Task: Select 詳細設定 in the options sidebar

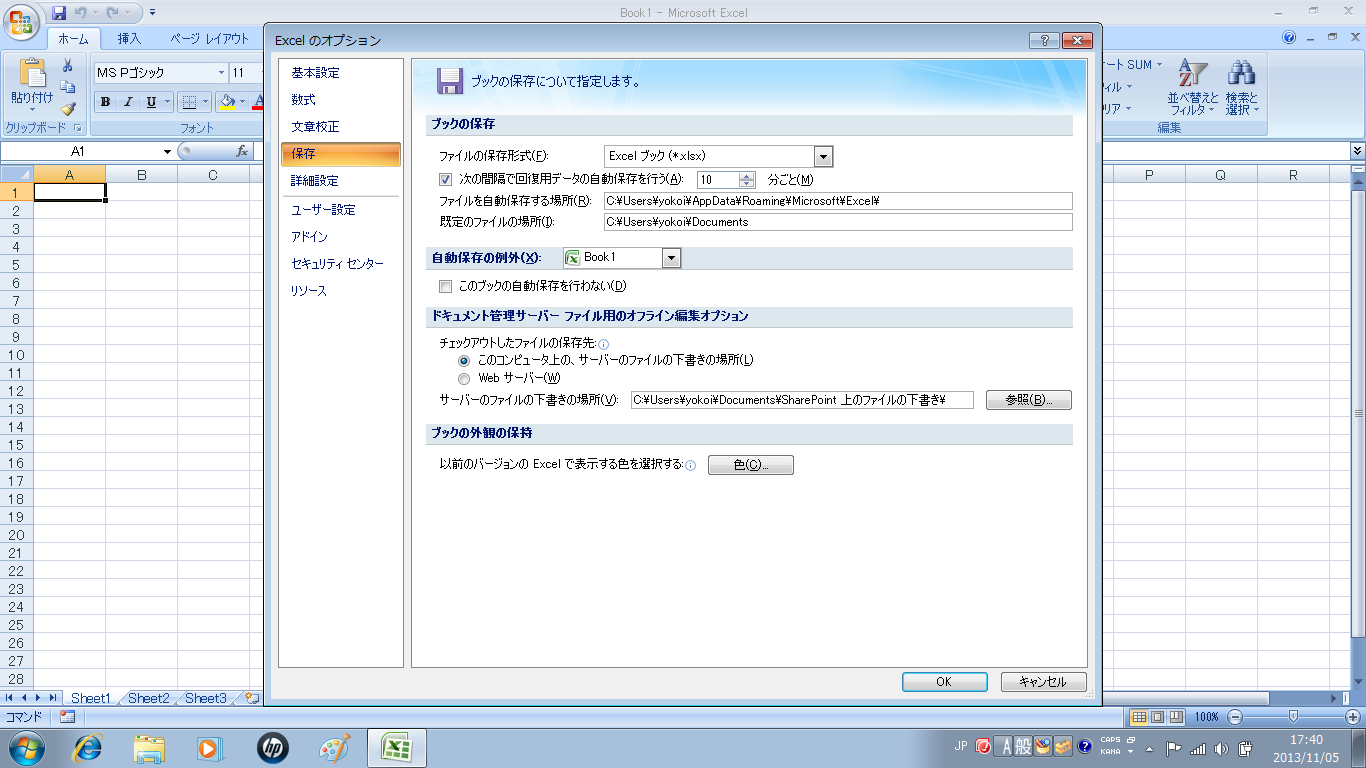Action: tap(315, 181)
